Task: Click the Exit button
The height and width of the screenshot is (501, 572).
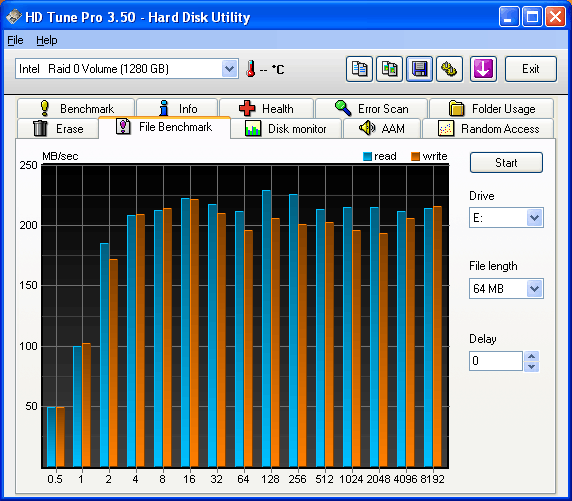Action: (x=530, y=69)
